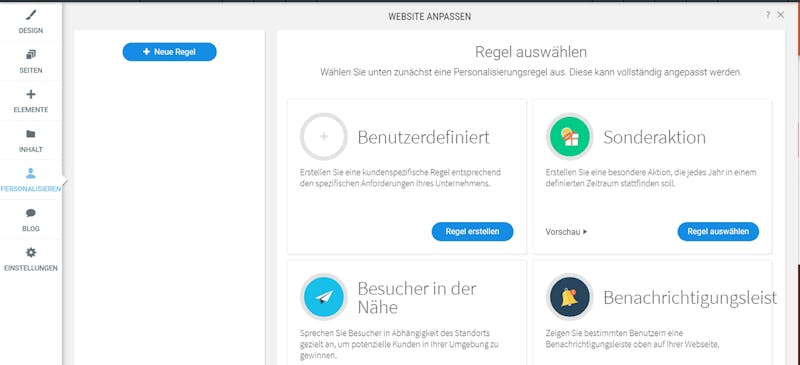Click the Sonderaktion card title
The width and height of the screenshot is (800, 365).
tap(655, 137)
